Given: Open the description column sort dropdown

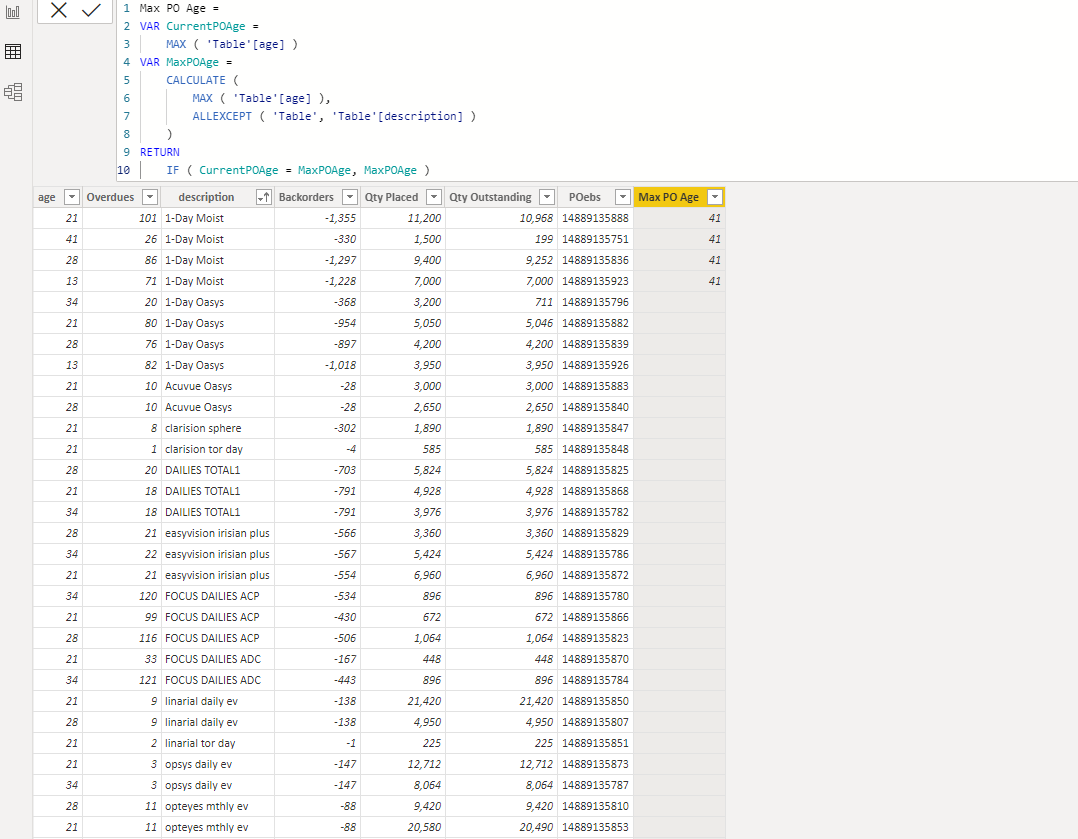Looking at the screenshot, I should [x=263, y=197].
